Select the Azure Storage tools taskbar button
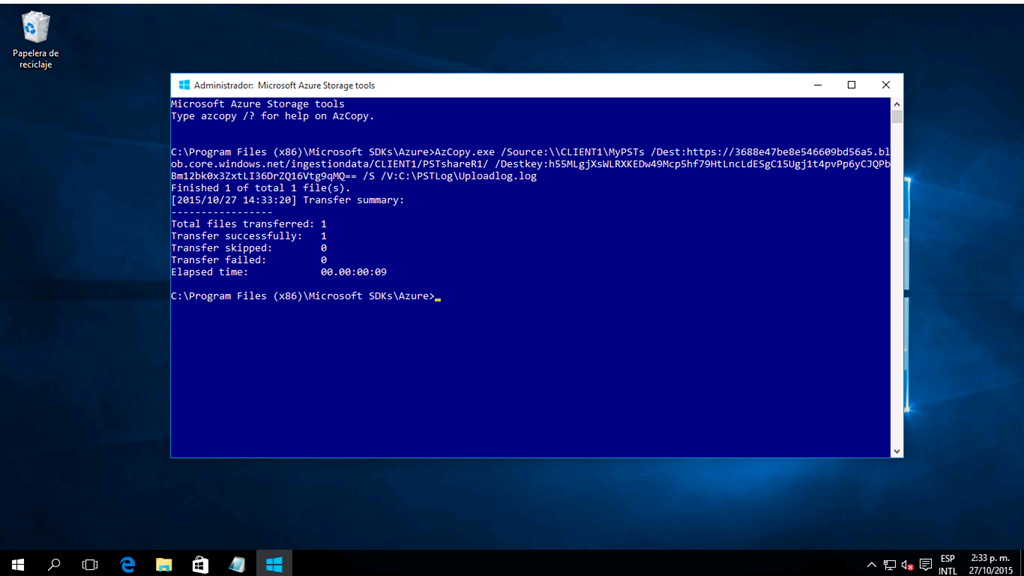This screenshot has height=576, width=1024. 273,565
